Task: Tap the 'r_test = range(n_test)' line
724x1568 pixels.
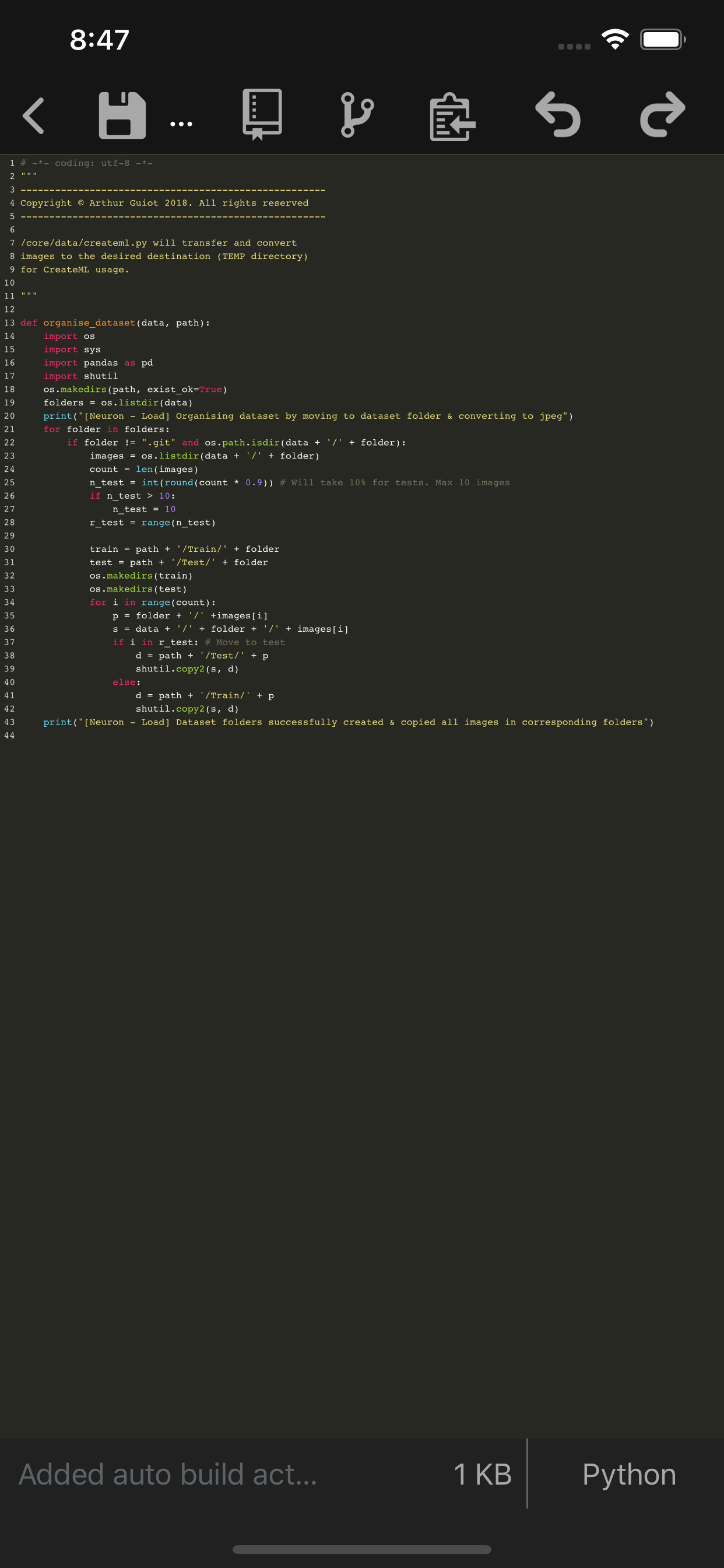Action: [x=153, y=522]
